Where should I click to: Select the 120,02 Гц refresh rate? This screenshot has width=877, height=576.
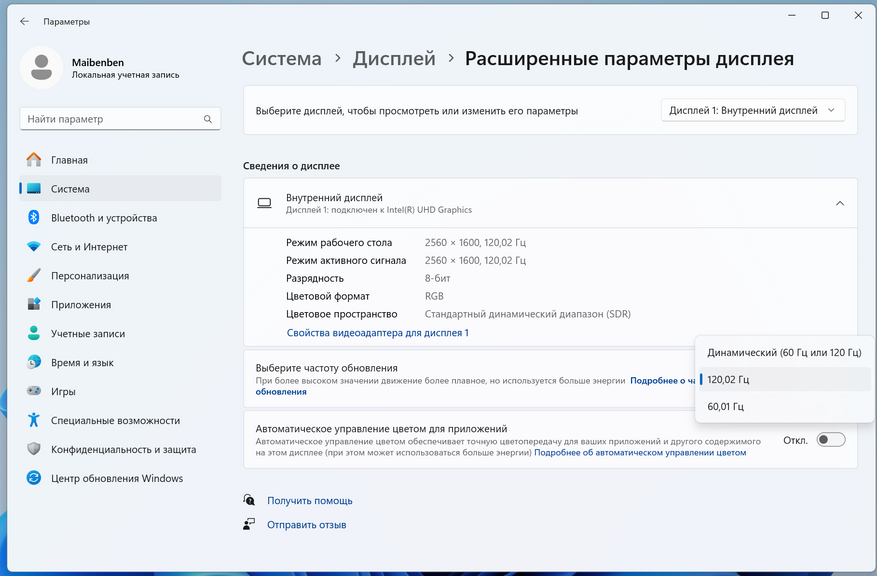[x=784, y=380]
